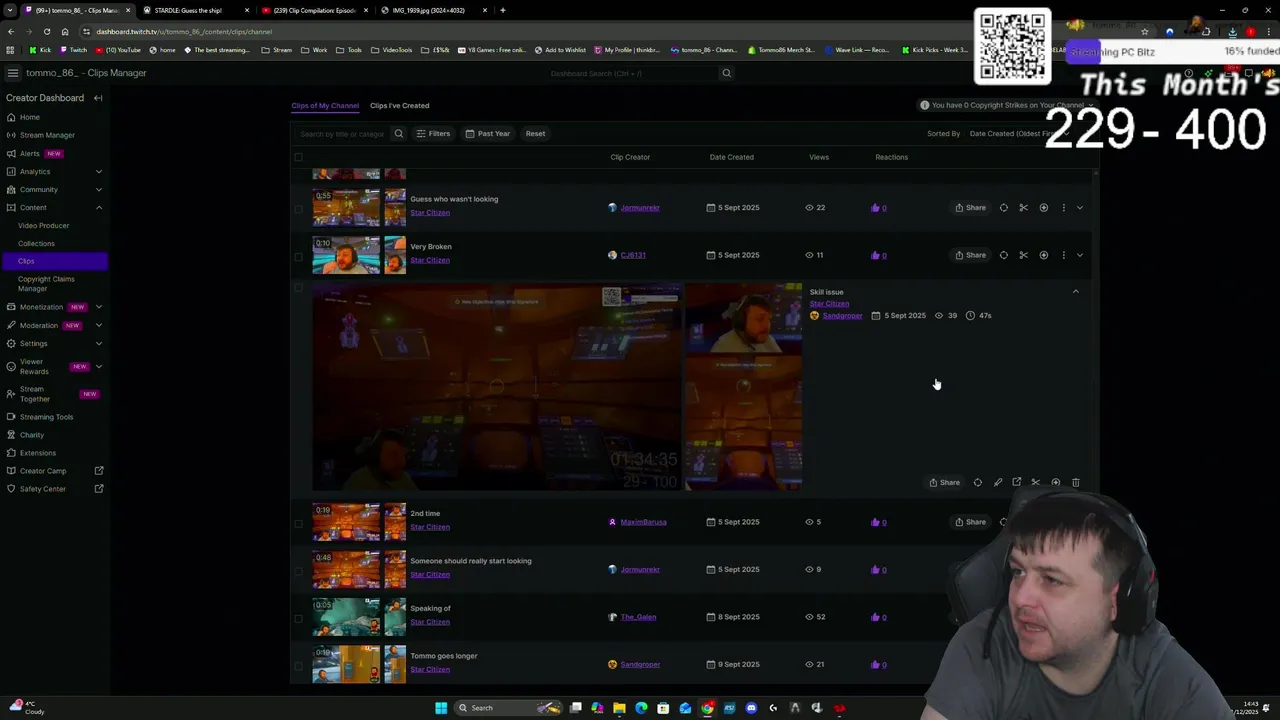Go to Stream Manager

click(x=47, y=135)
